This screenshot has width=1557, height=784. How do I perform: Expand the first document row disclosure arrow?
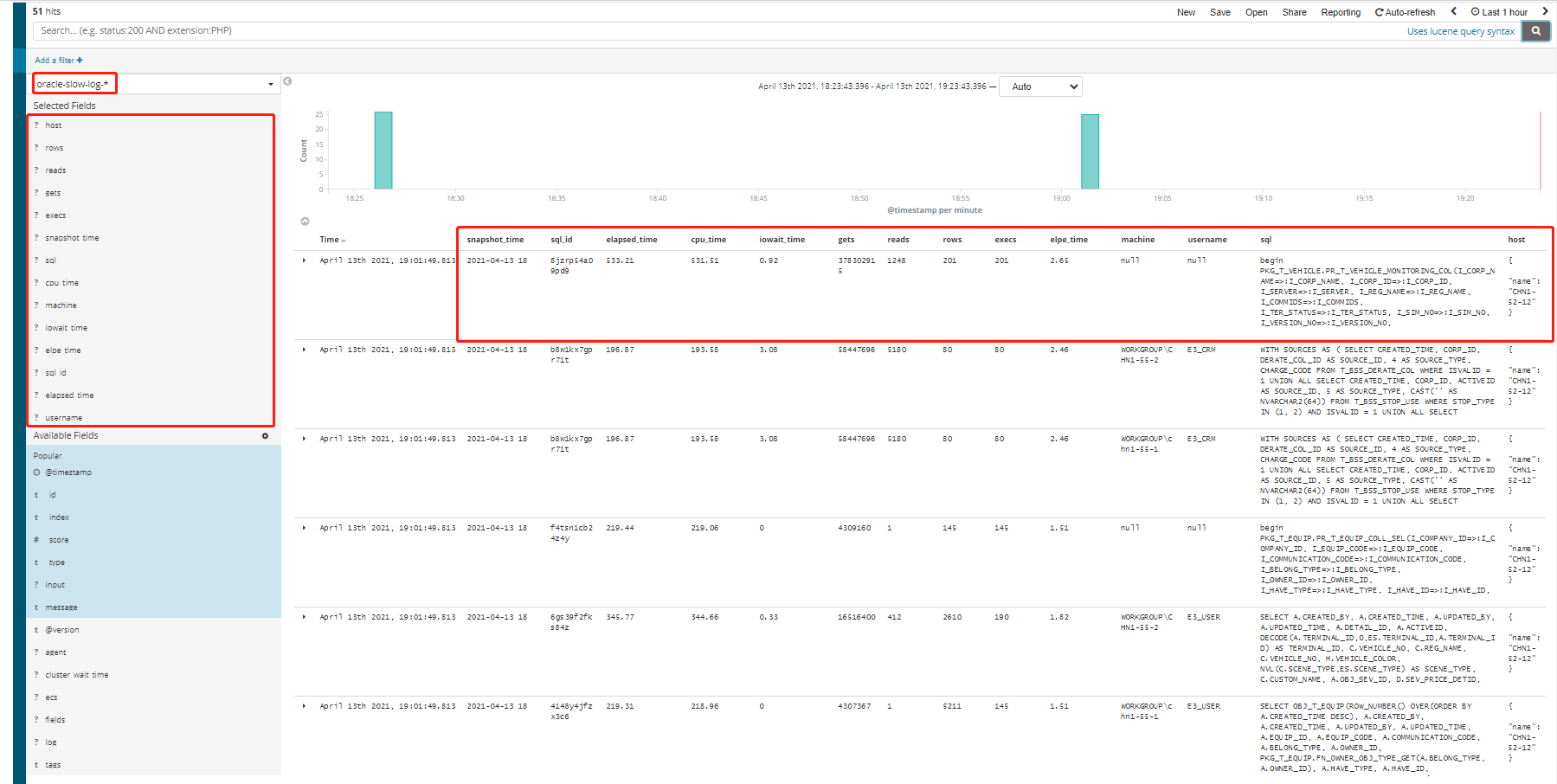click(x=304, y=258)
